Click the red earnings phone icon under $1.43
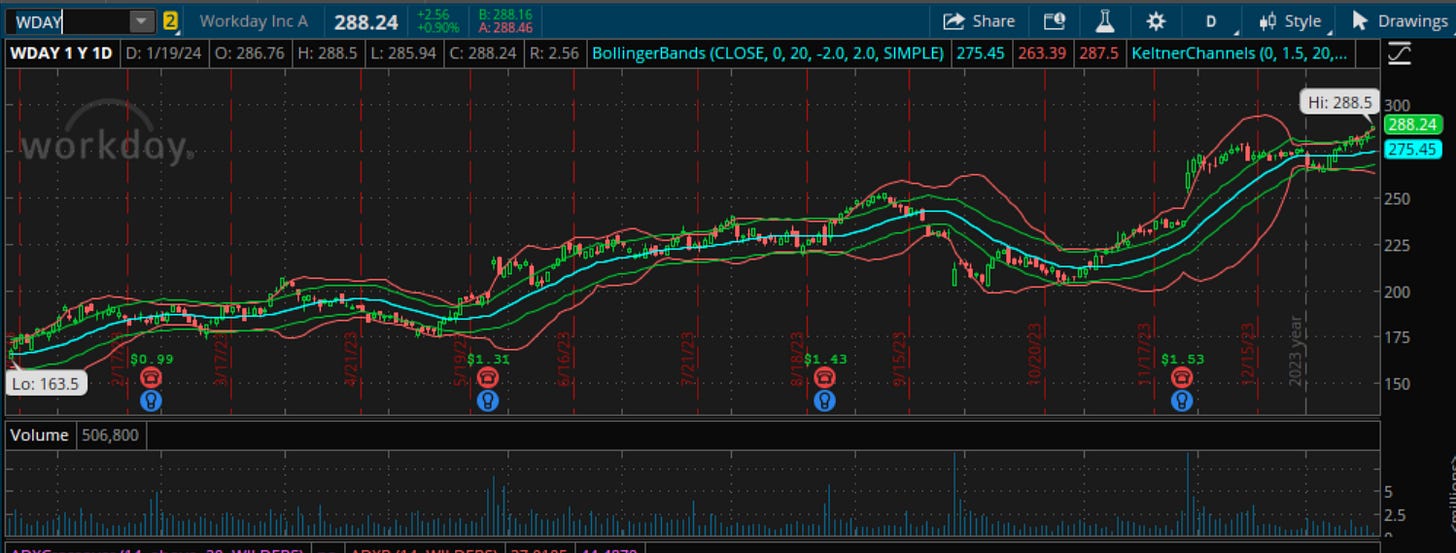 click(x=824, y=377)
